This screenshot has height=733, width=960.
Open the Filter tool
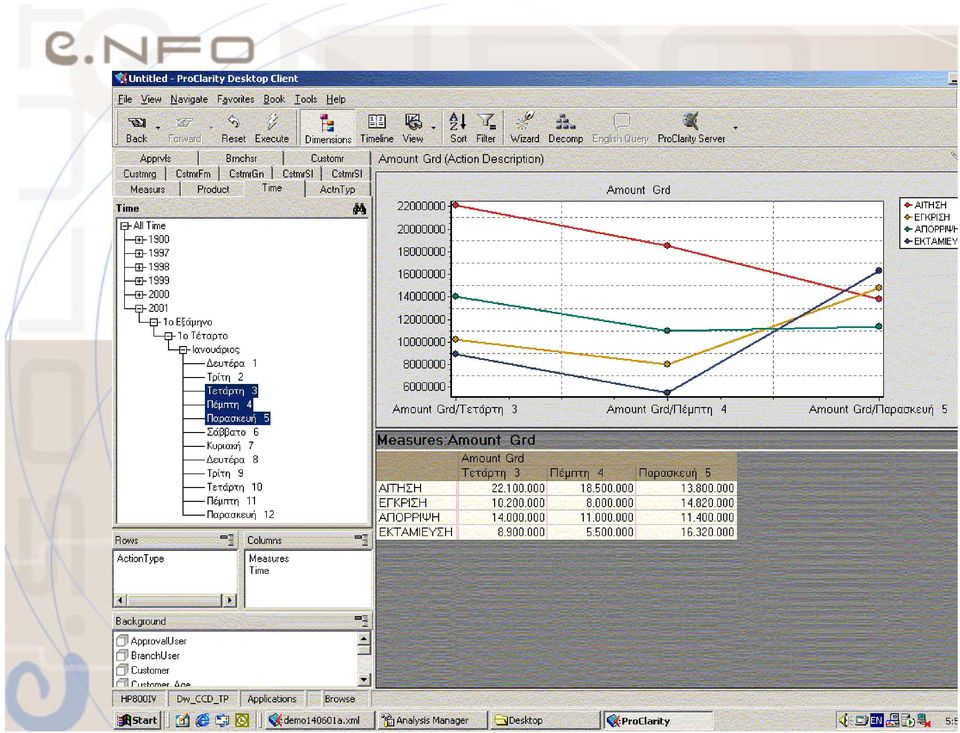(x=486, y=128)
